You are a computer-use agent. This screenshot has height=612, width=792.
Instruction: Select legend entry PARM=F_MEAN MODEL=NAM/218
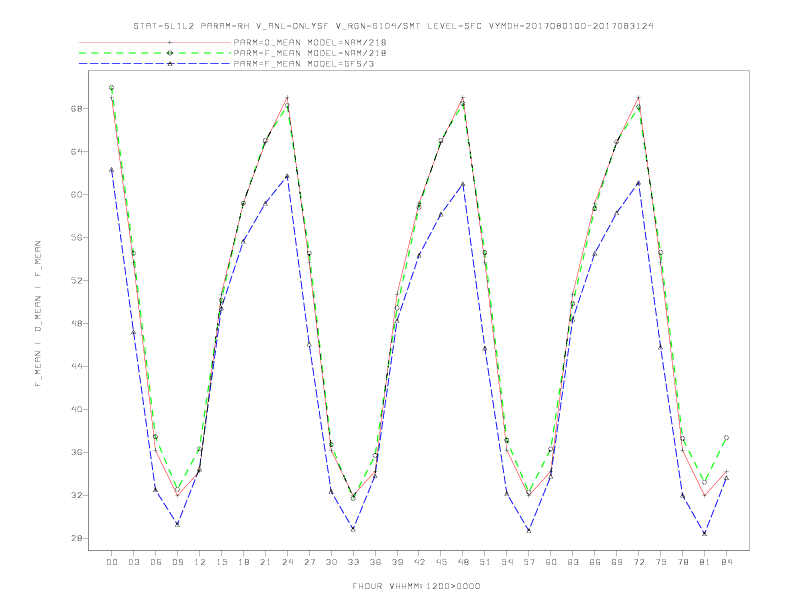tap(310, 53)
